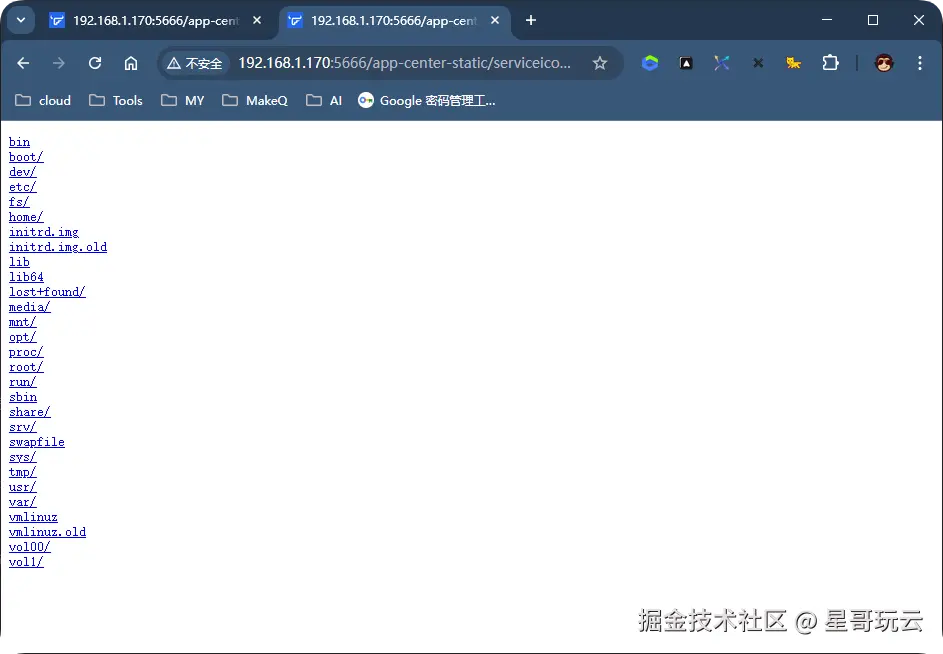Viewport: 943px width, 654px height.
Task: Select the second browser tab
Action: tap(395, 20)
